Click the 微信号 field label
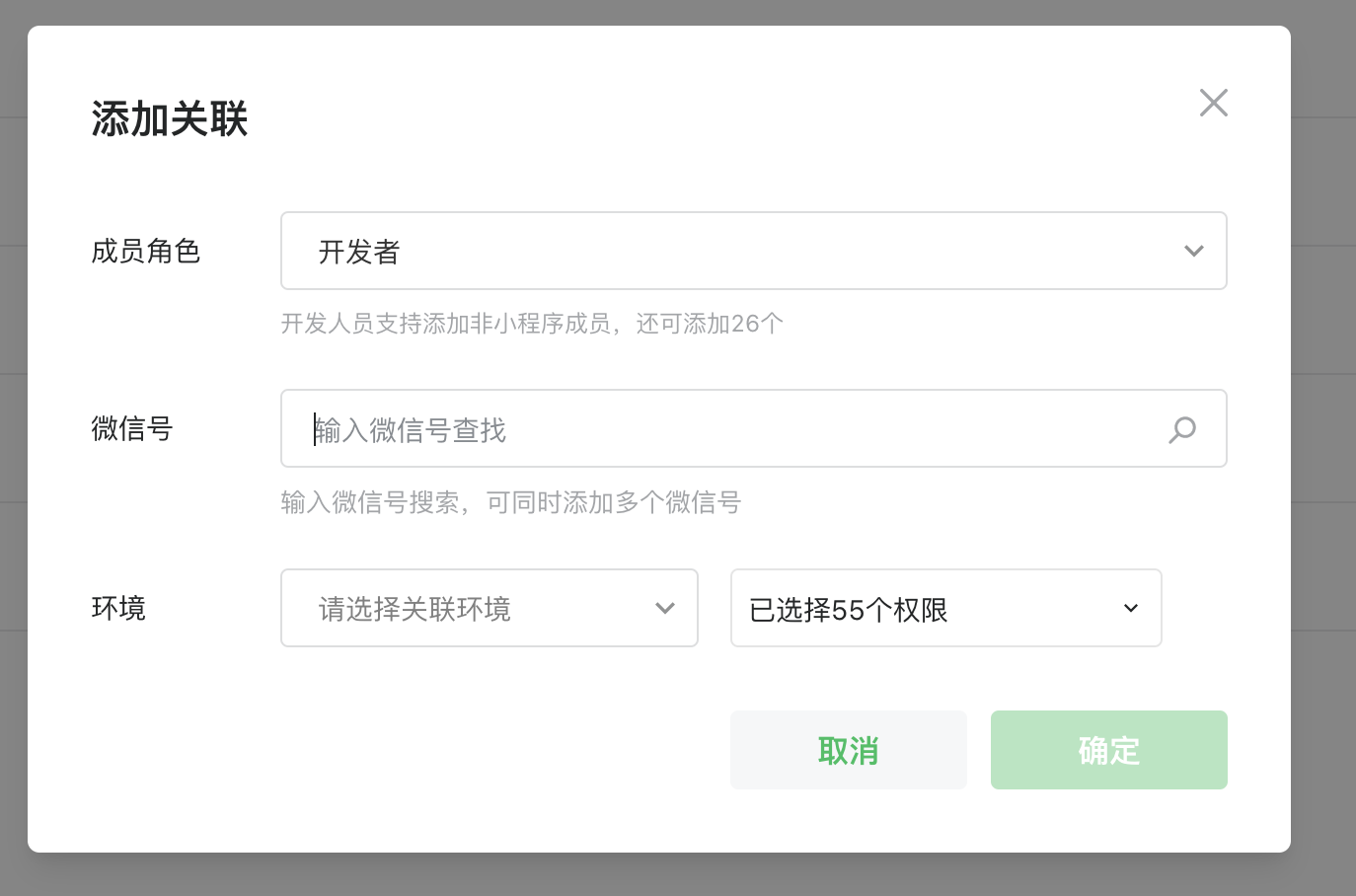 (132, 428)
